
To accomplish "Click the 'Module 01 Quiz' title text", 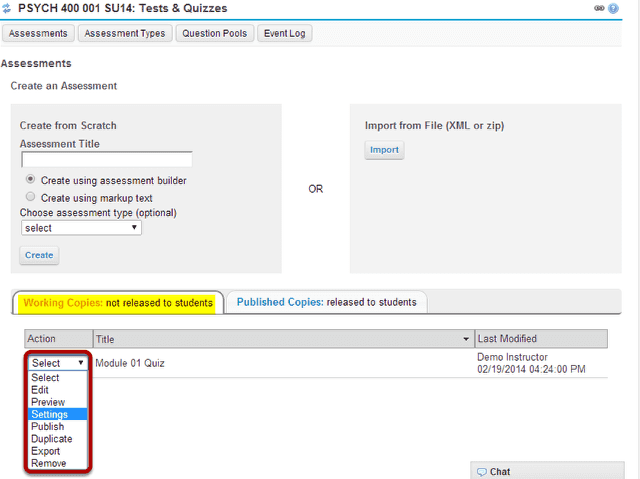I will pyautogui.click(x=130, y=363).
